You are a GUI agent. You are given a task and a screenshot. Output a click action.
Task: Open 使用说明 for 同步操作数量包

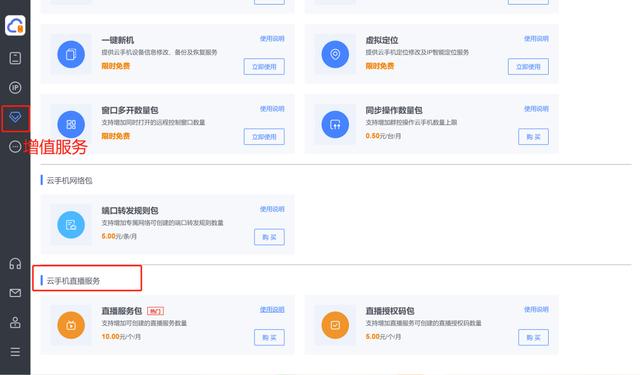pyautogui.click(x=536, y=109)
